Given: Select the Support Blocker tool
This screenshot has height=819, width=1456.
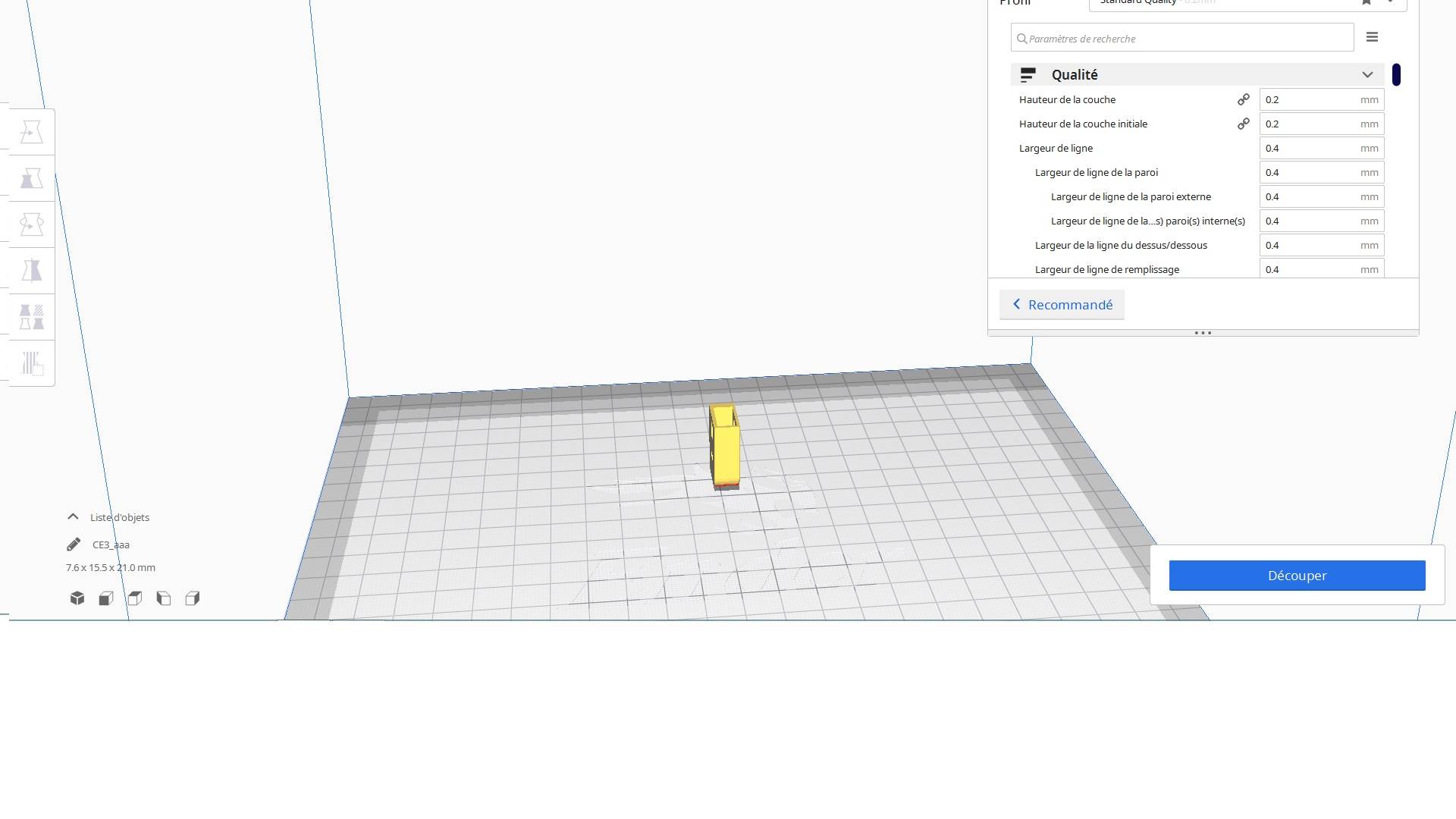Looking at the screenshot, I should [31, 363].
